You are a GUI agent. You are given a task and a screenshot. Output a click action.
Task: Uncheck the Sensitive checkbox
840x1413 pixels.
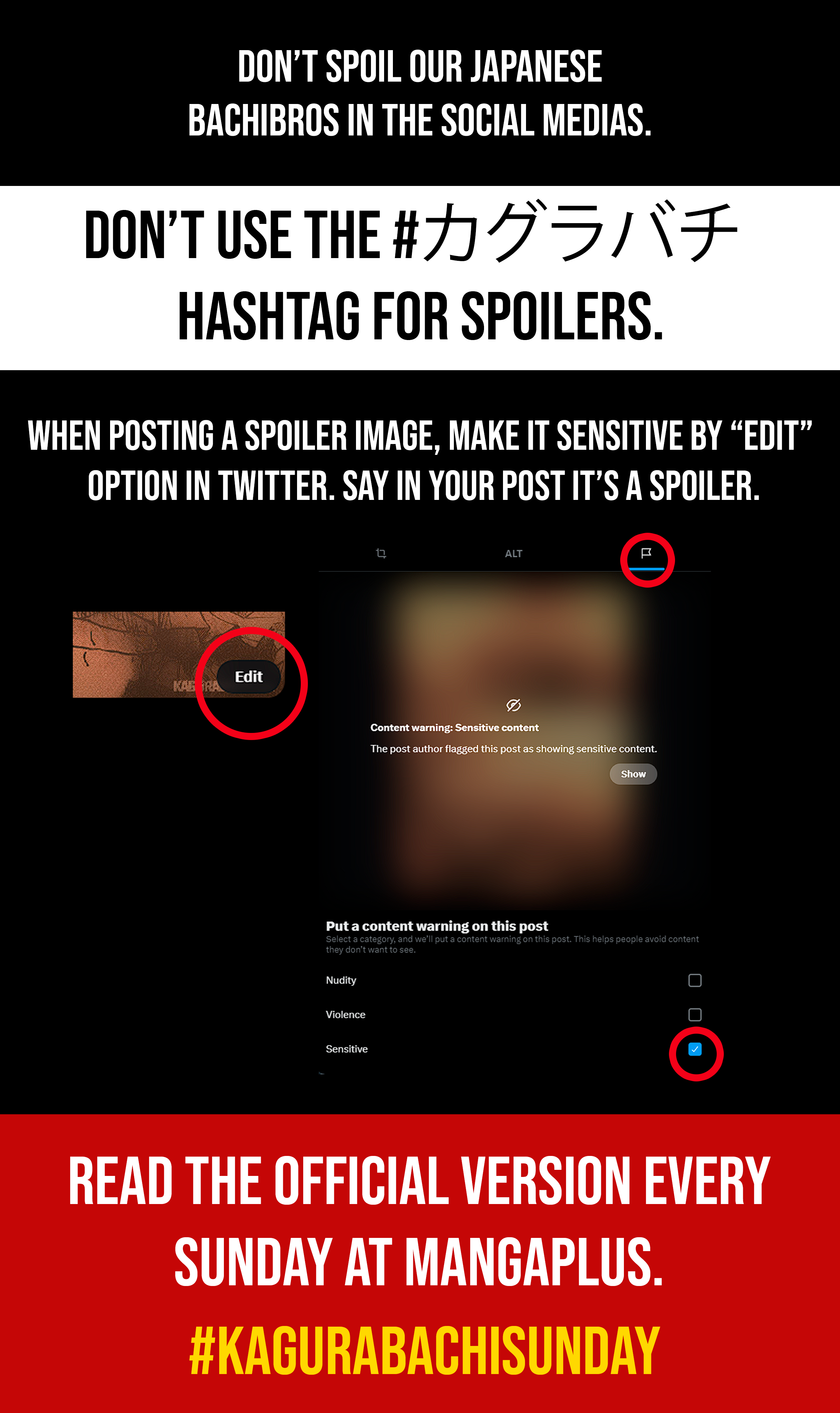tap(695, 1049)
